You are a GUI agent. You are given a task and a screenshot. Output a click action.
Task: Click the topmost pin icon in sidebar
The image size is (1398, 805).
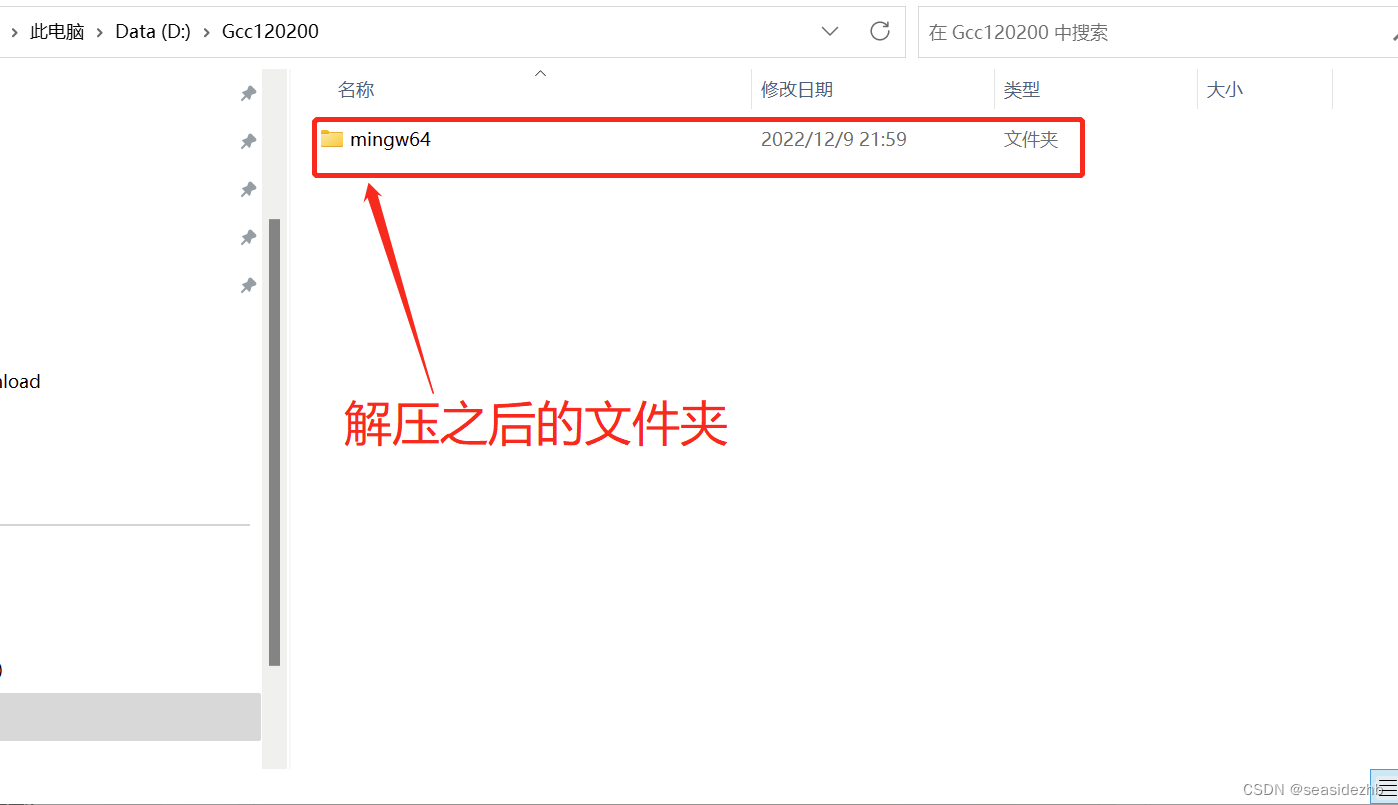[248, 93]
